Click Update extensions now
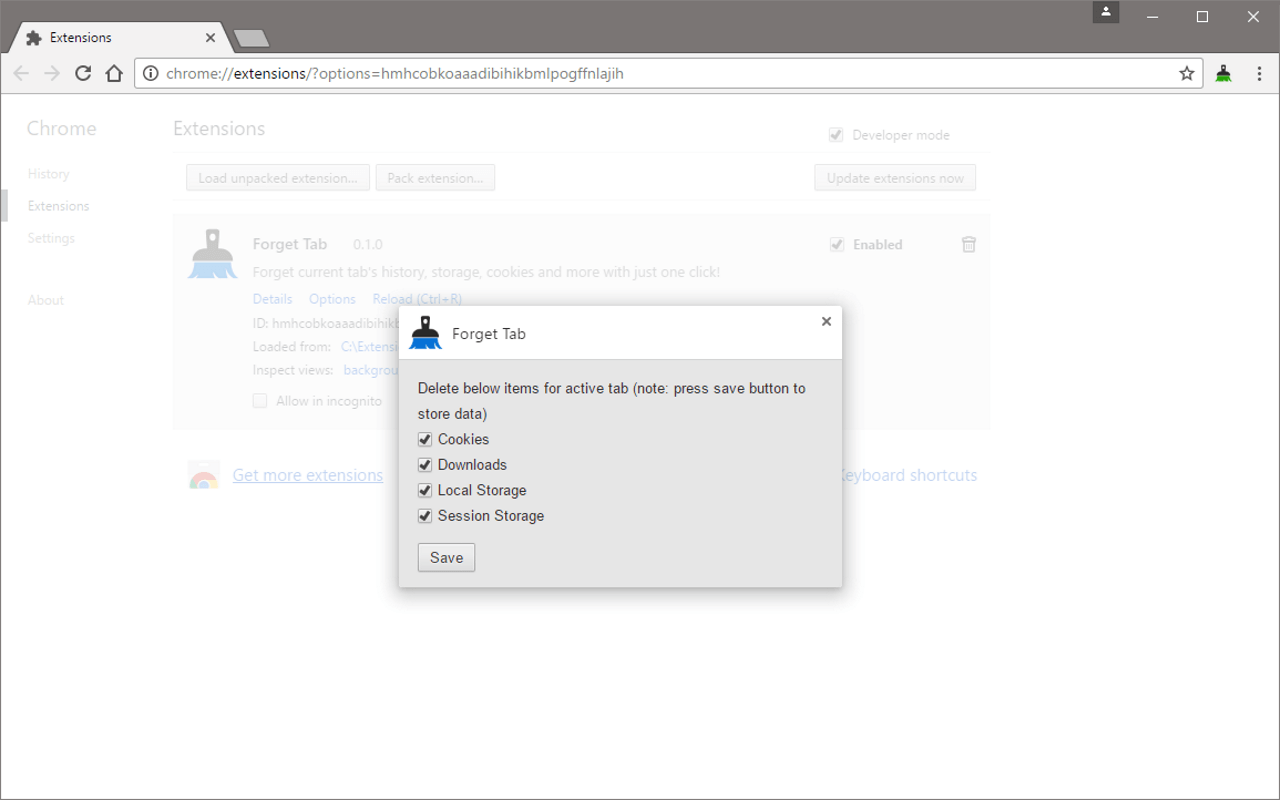1280x800 pixels. pos(895,178)
